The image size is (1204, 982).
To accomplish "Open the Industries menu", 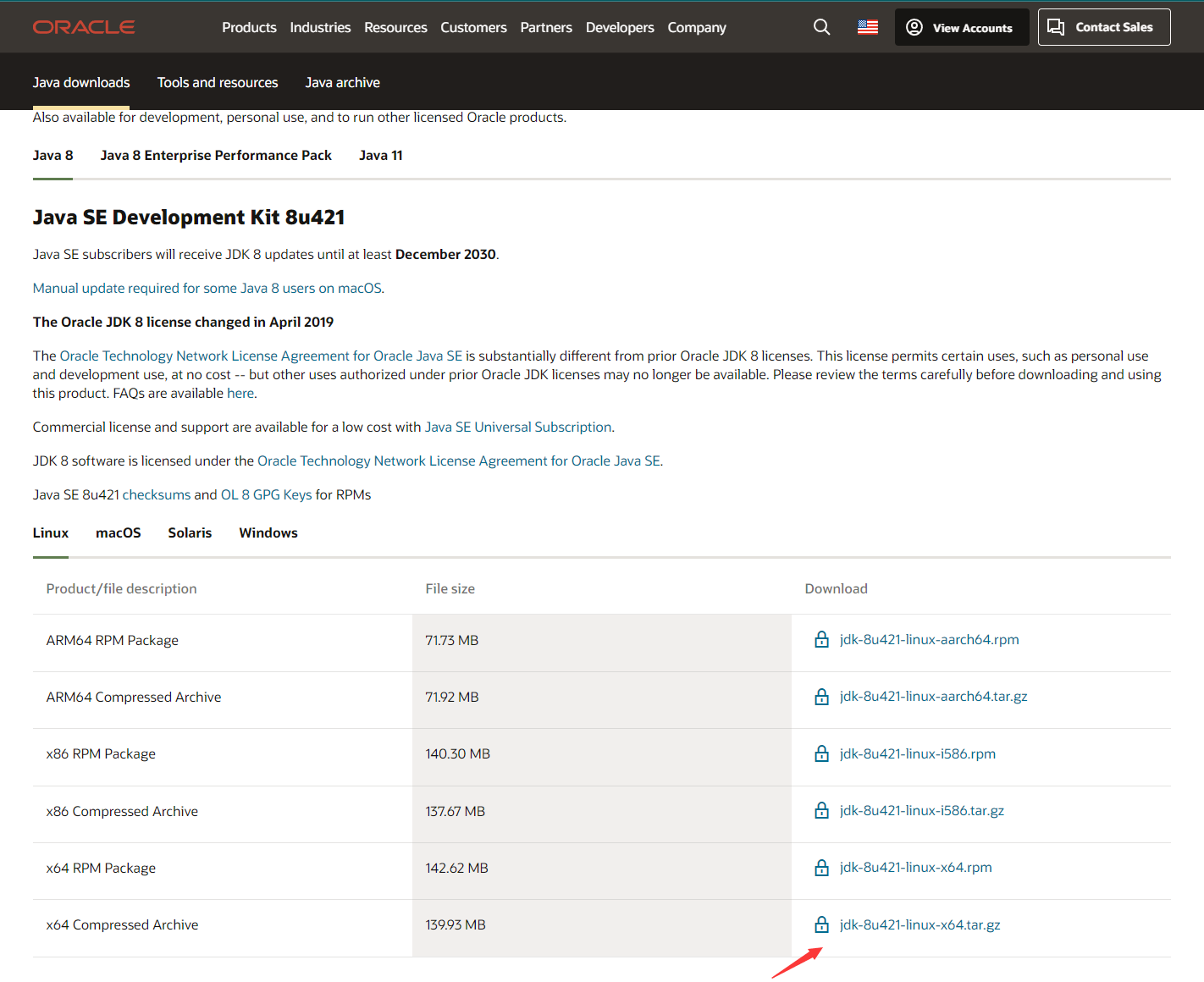I will click(320, 27).
